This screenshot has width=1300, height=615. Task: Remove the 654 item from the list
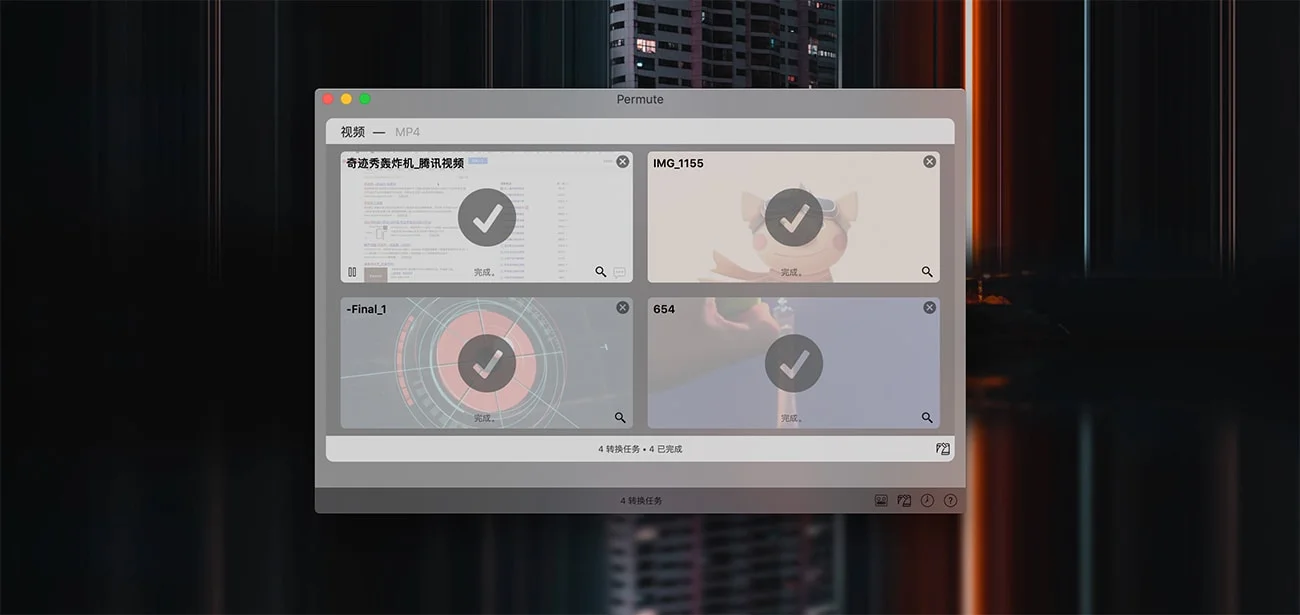coord(929,308)
